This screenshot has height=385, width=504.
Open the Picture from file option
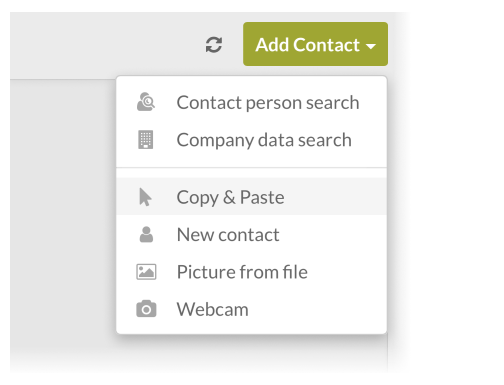[x=252, y=272]
